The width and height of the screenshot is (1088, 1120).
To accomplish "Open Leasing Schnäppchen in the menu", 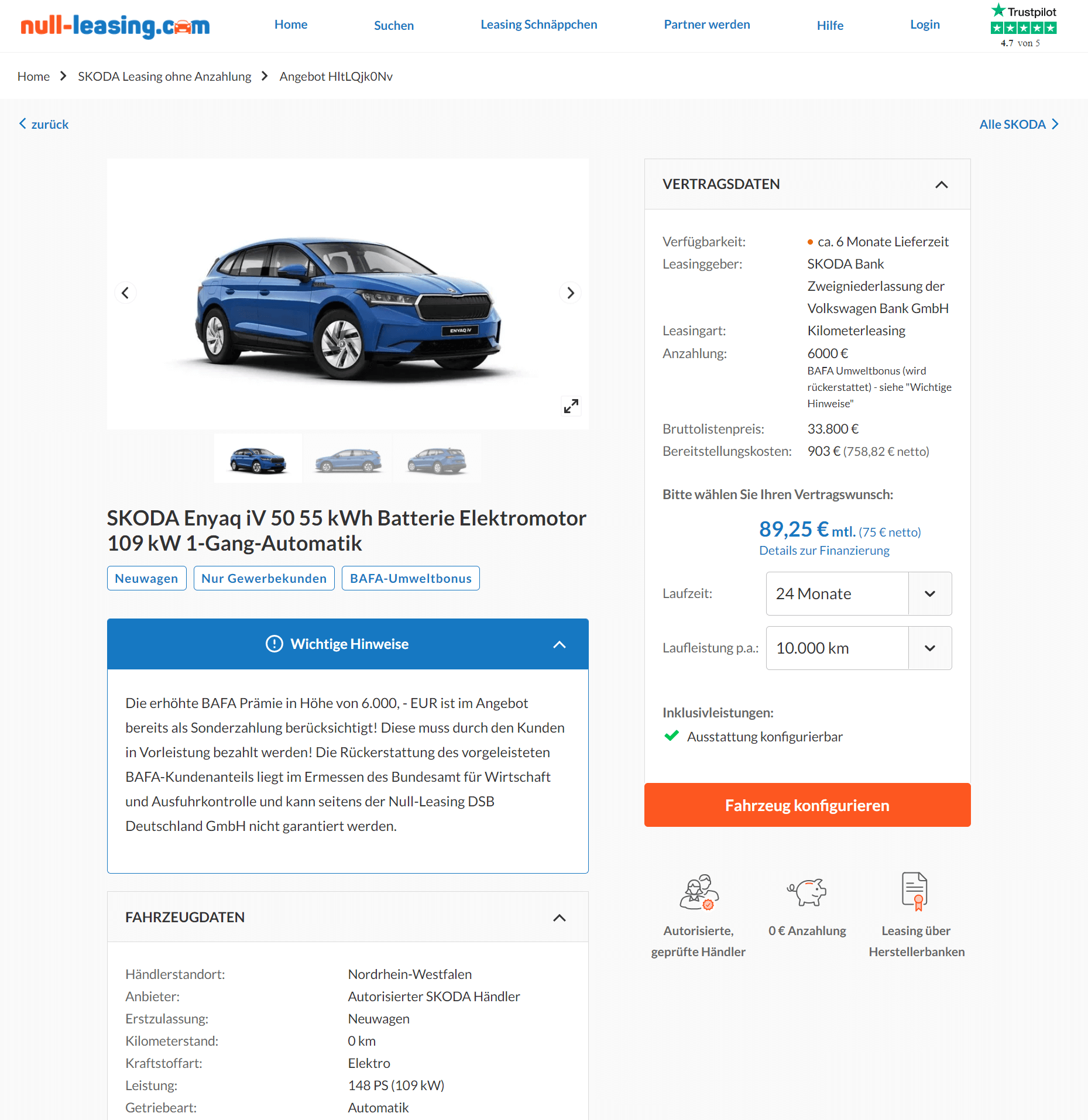I will [x=539, y=25].
